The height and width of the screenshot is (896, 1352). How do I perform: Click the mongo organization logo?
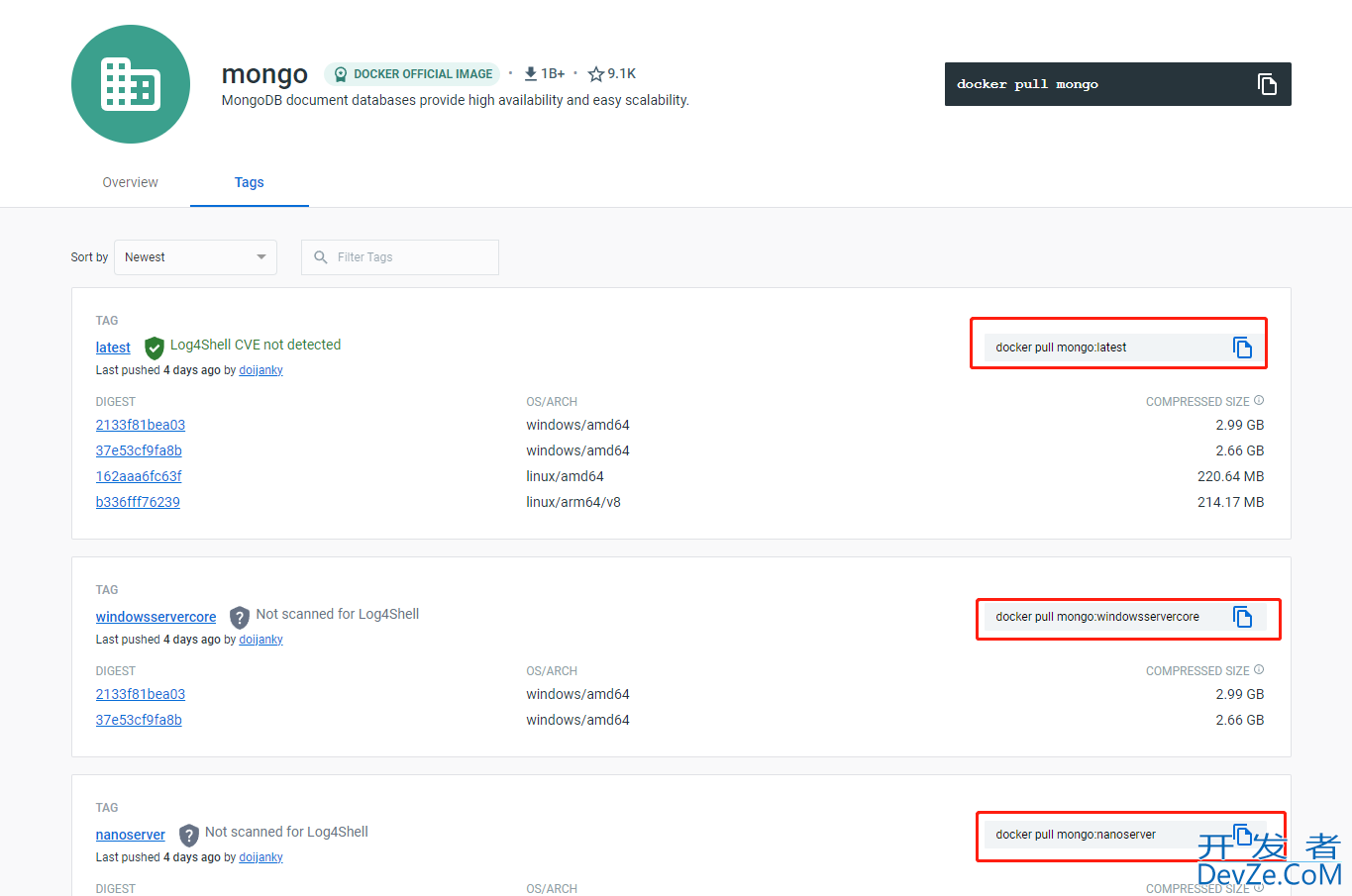pyautogui.click(x=131, y=84)
